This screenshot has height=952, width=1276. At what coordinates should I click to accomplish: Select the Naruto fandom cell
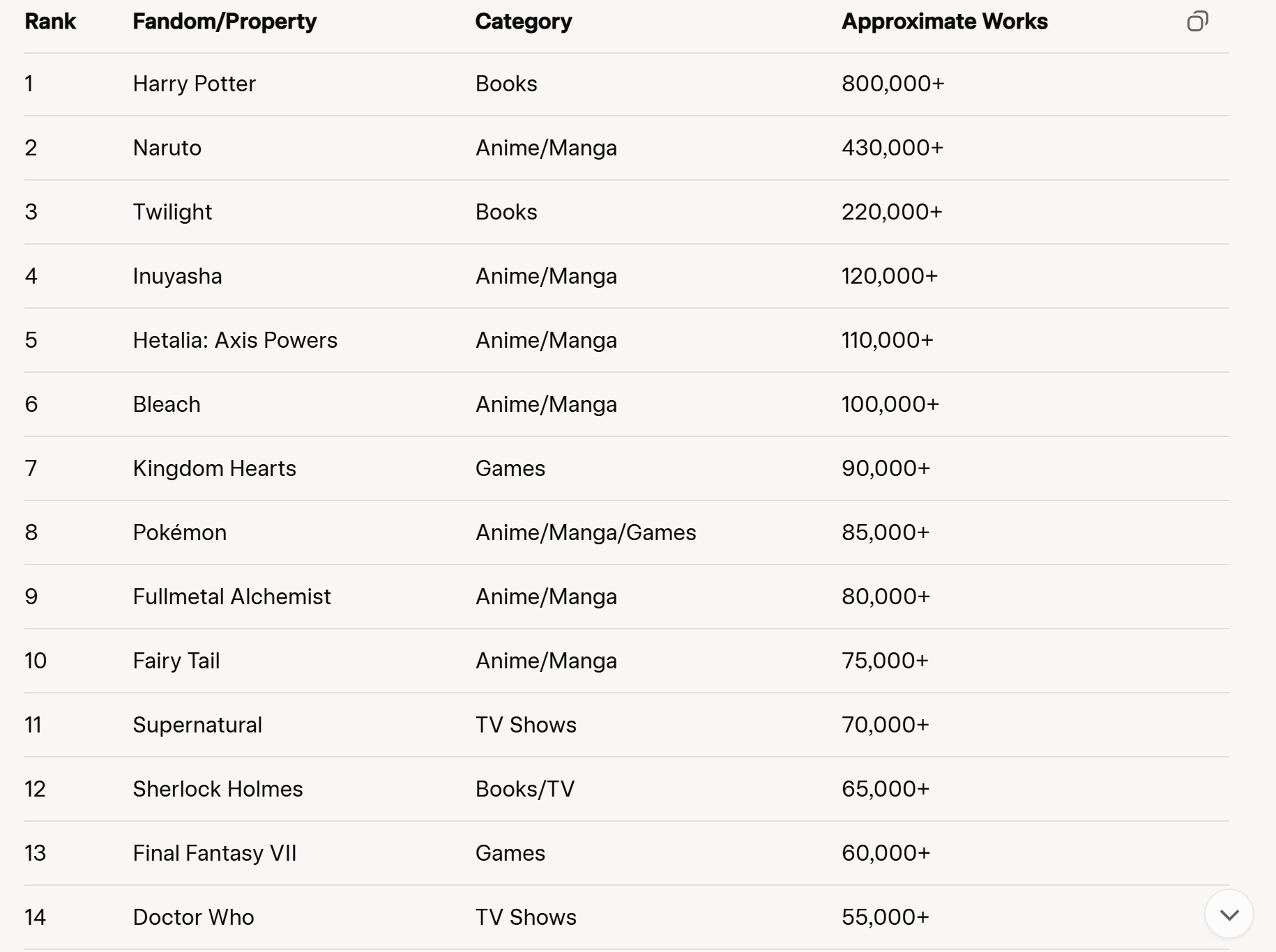coord(167,148)
